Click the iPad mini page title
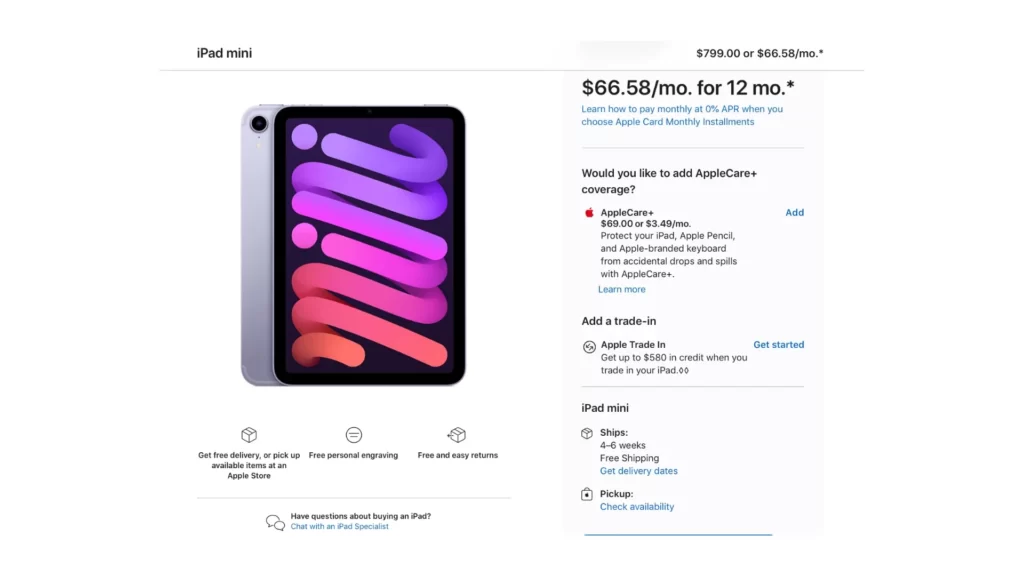 (224, 53)
